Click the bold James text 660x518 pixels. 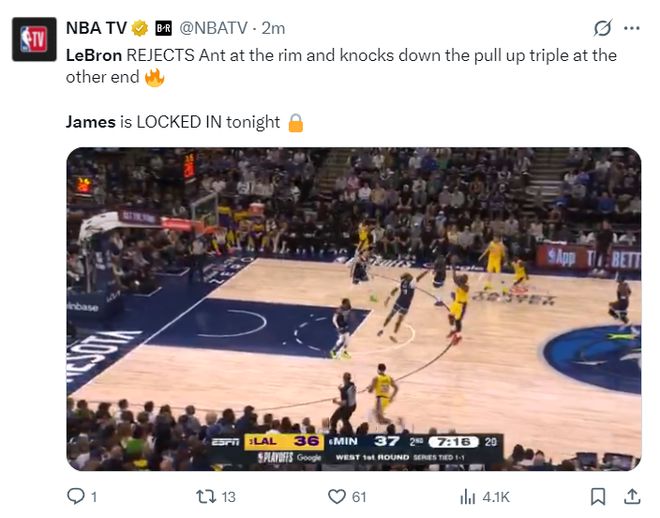pos(90,122)
